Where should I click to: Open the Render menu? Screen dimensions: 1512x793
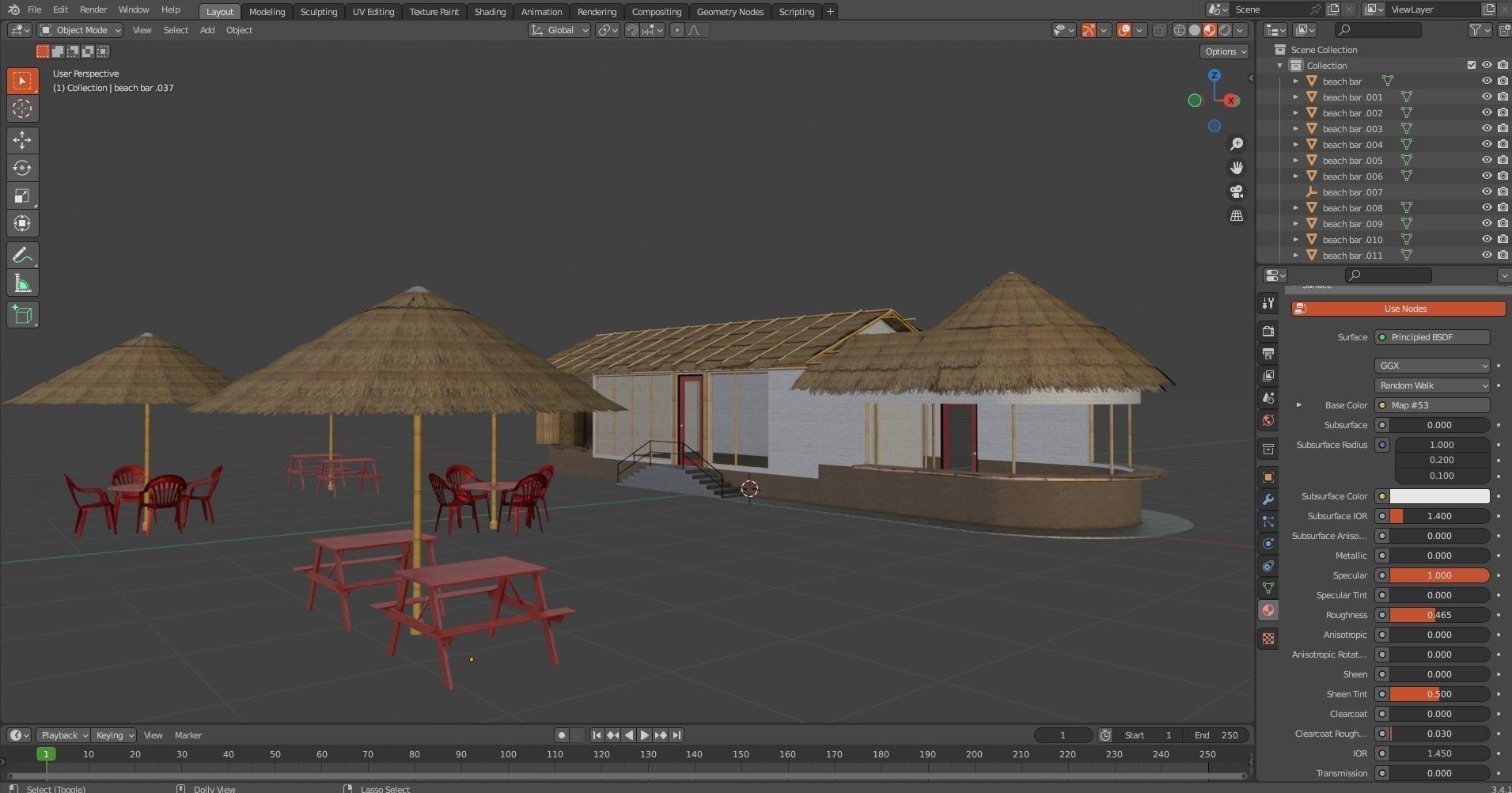point(93,9)
